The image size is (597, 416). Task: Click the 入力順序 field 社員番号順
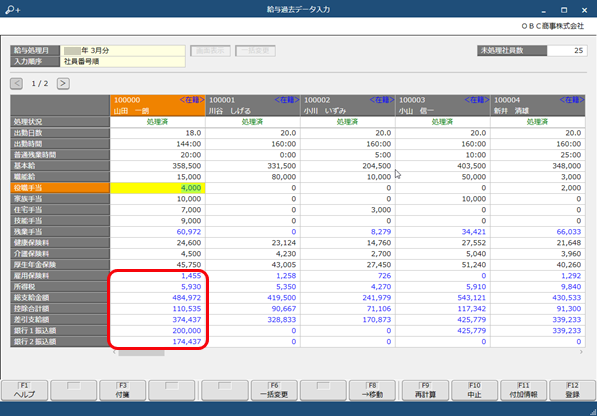click(123, 61)
